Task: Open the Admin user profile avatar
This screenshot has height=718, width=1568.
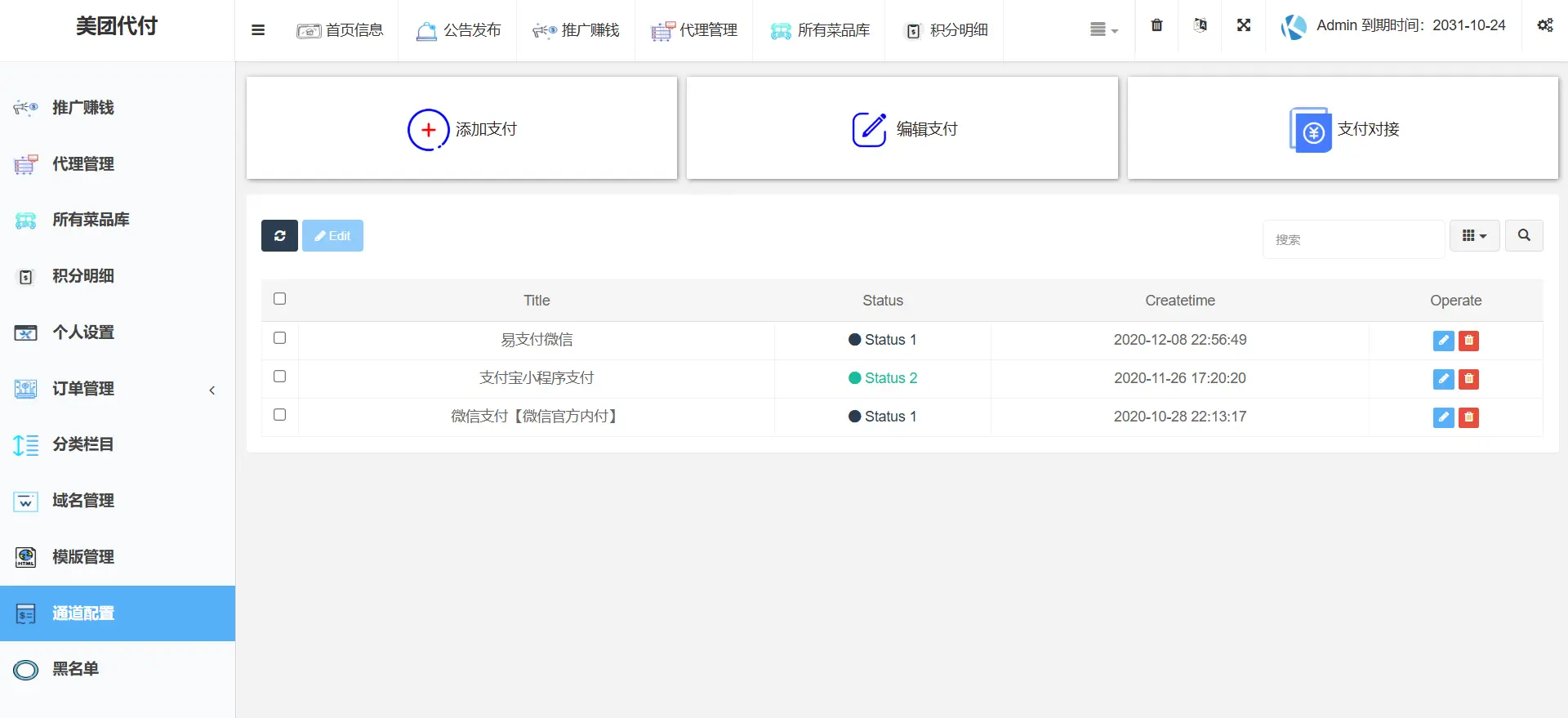Action: click(1294, 27)
